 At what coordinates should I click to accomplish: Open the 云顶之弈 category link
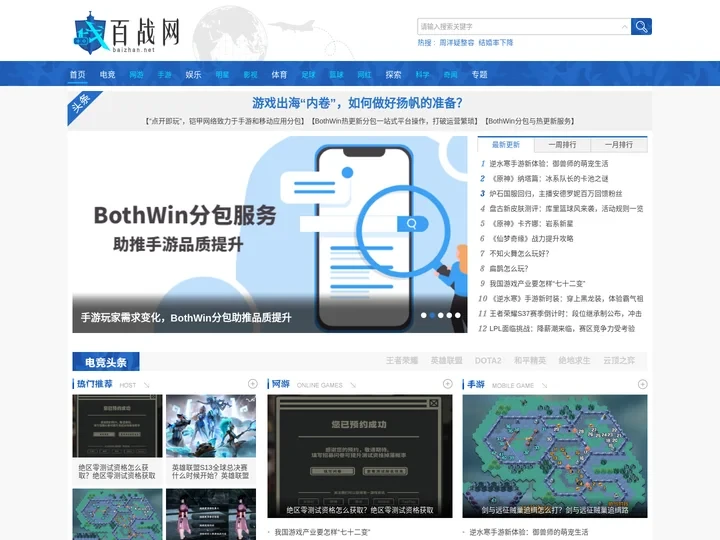coord(619,361)
